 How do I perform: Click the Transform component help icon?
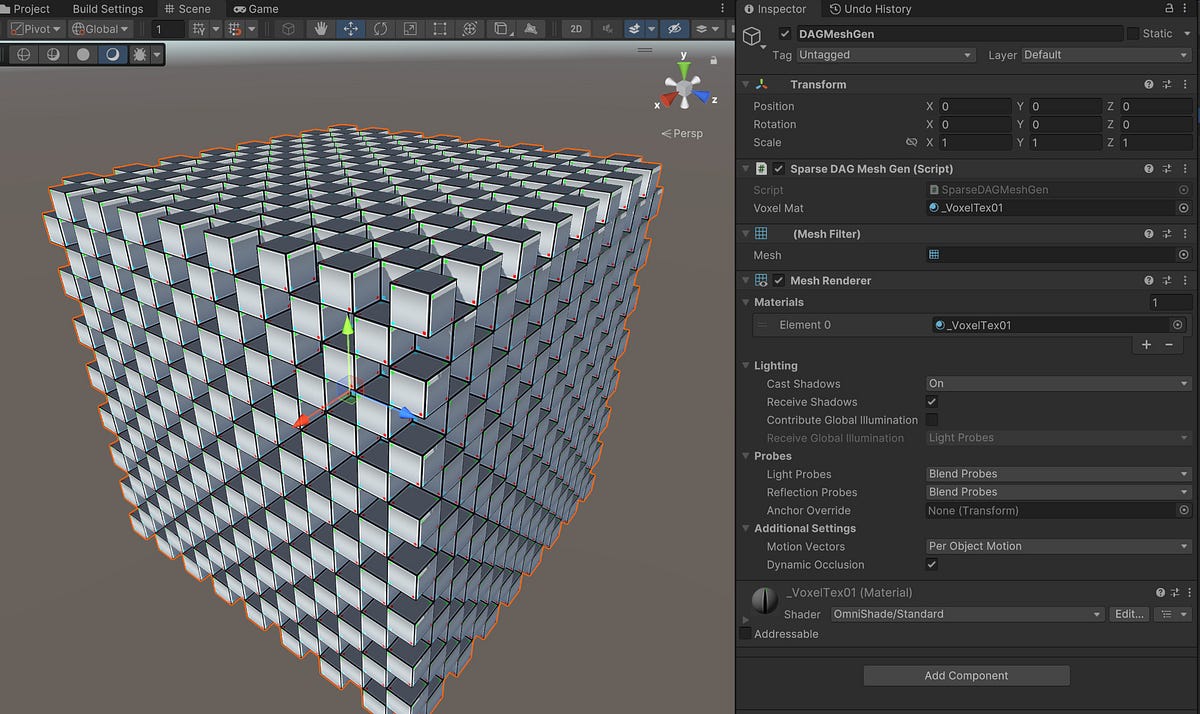point(1149,85)
